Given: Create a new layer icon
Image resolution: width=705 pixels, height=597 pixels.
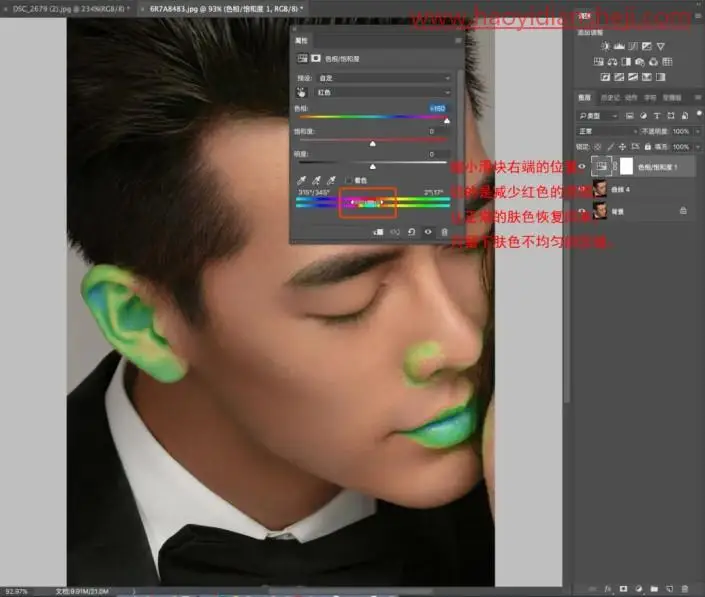Looking at the screenshot, I should (x=669, y=588).
